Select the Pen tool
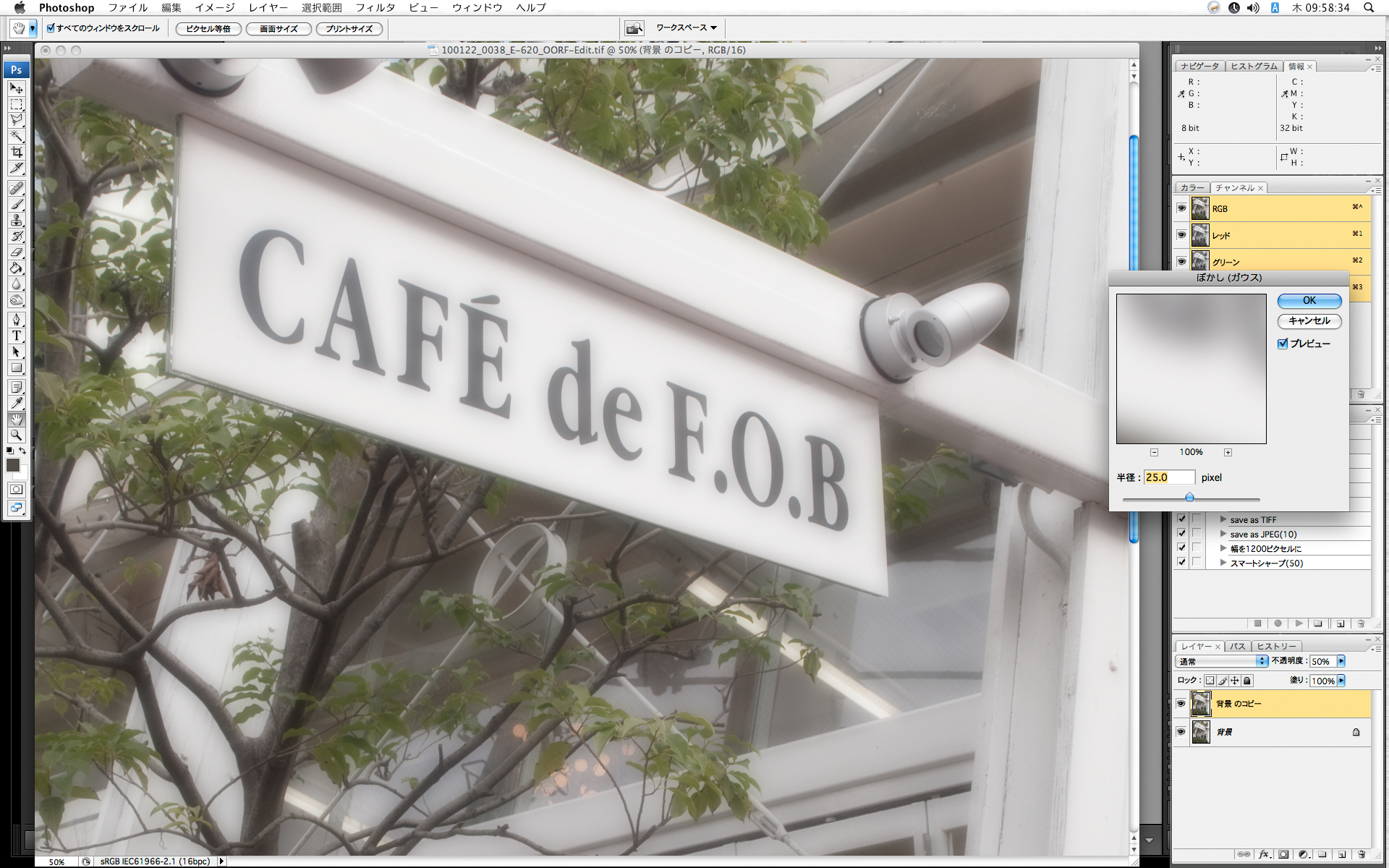 point(17,320)
